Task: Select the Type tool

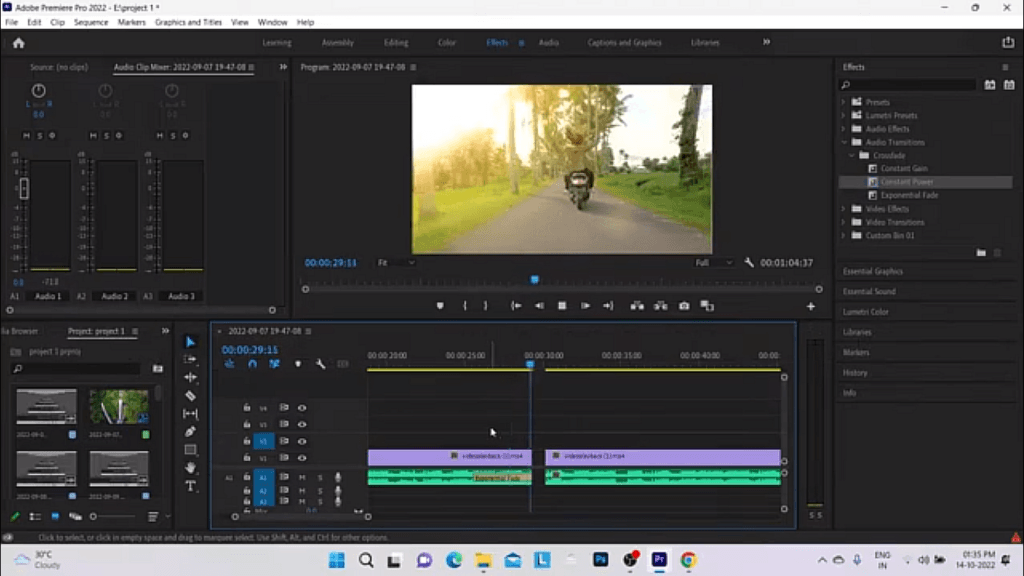Action: [x=190, y=486]
